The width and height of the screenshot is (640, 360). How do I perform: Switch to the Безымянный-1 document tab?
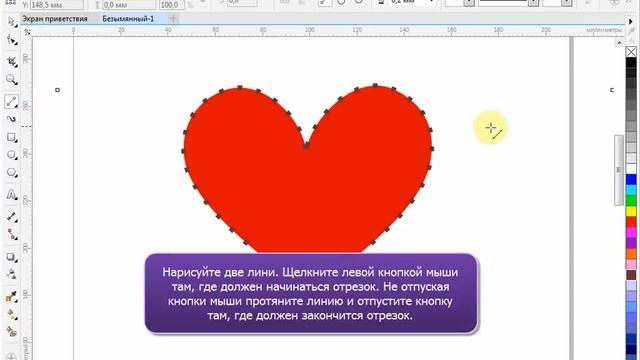click(x=128, y=18)
